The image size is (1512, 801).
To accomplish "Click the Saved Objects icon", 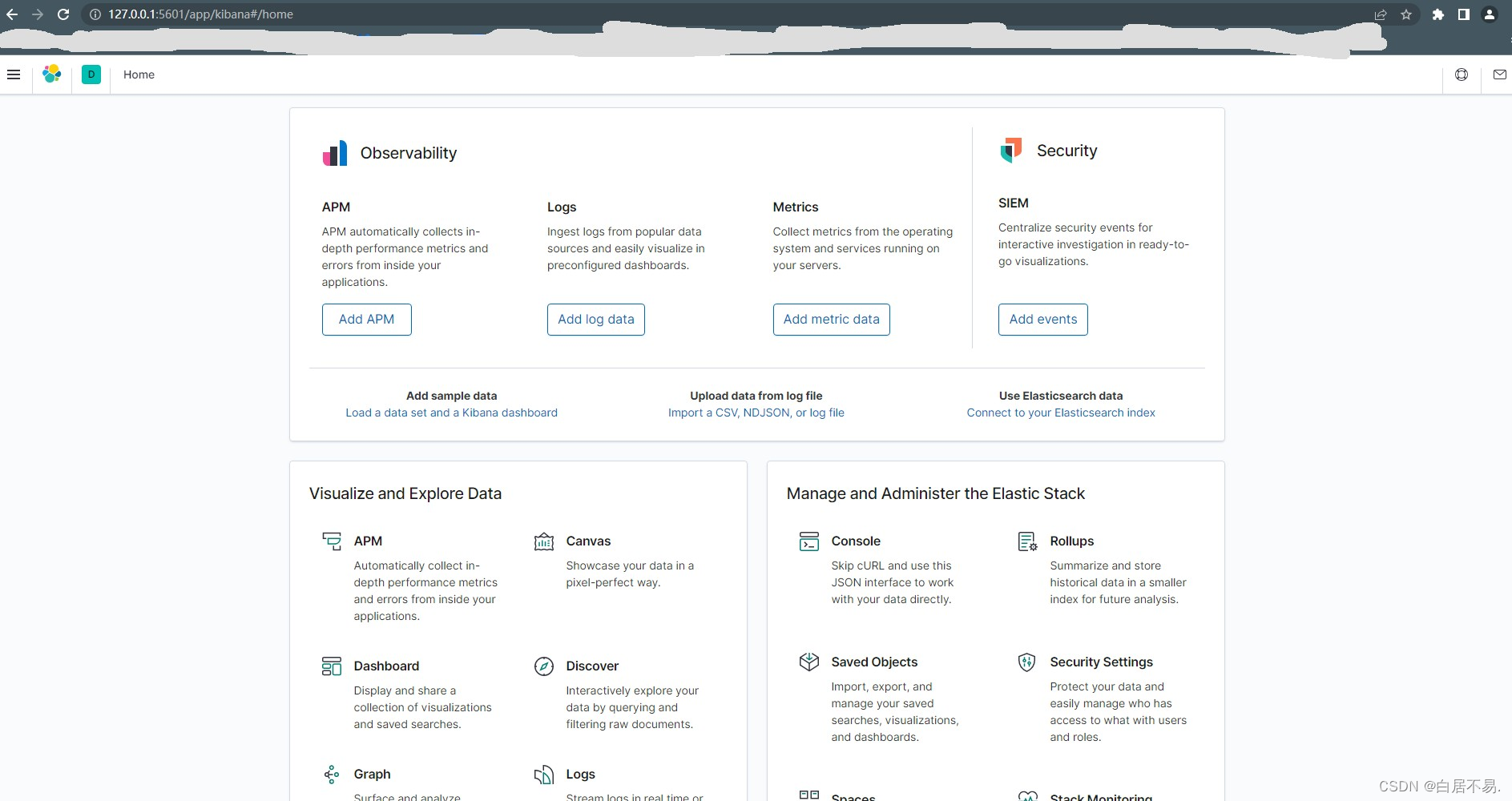I will [x=809, y=662].
